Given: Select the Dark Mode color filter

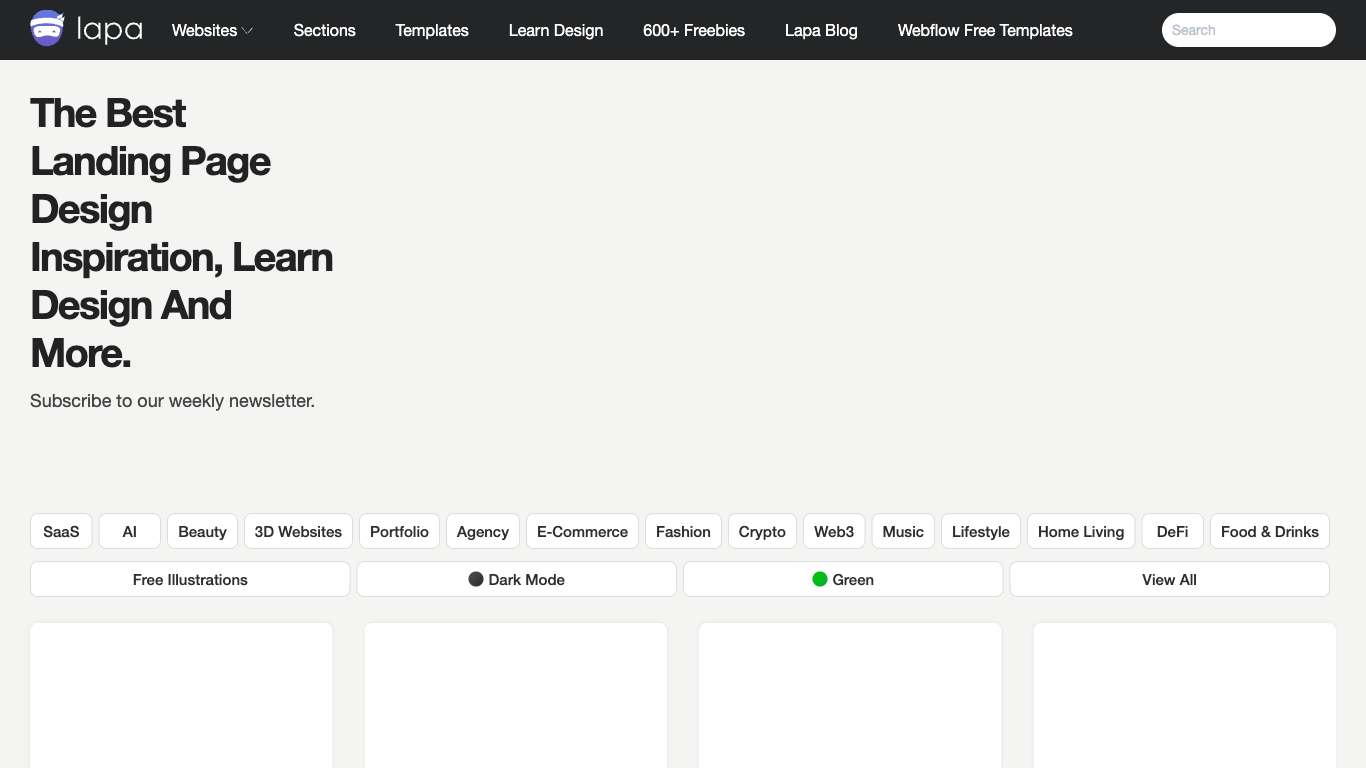Looking at the screenshot, I should coord(516,580).
